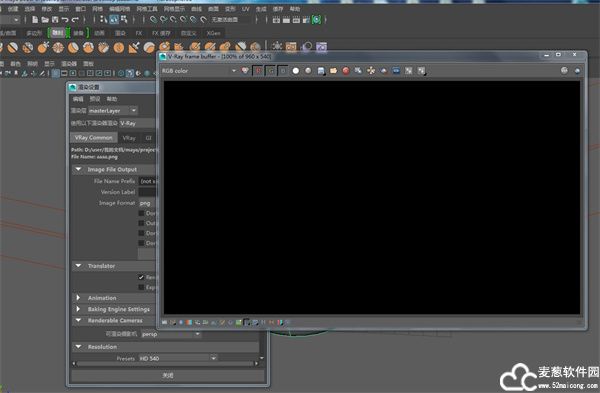Click Load image folder icon in VFB
This screenshot has height=393, width=600.
(333, 70)
